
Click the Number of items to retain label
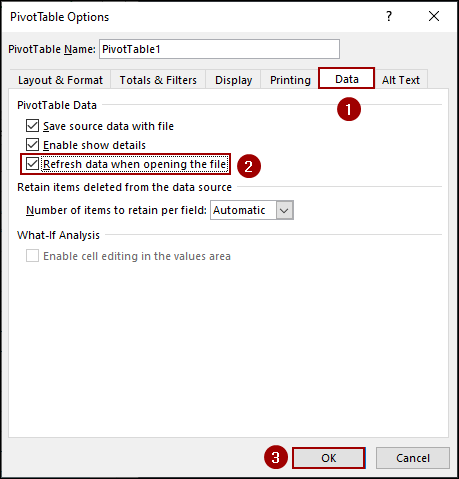116,210
